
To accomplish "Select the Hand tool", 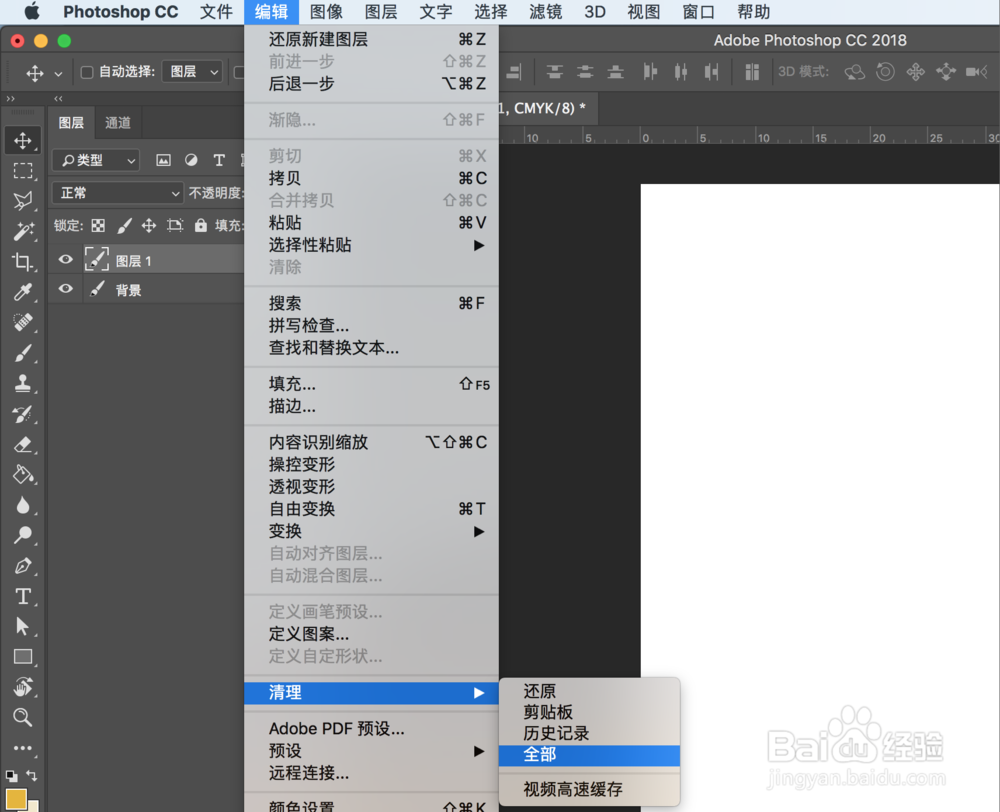I will tap(23, 687).
